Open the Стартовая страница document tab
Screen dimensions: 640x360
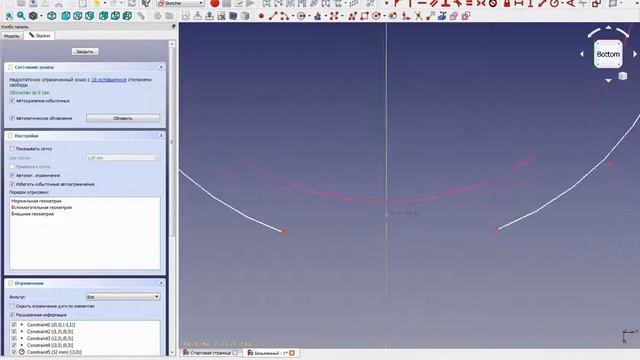point(211,353)
